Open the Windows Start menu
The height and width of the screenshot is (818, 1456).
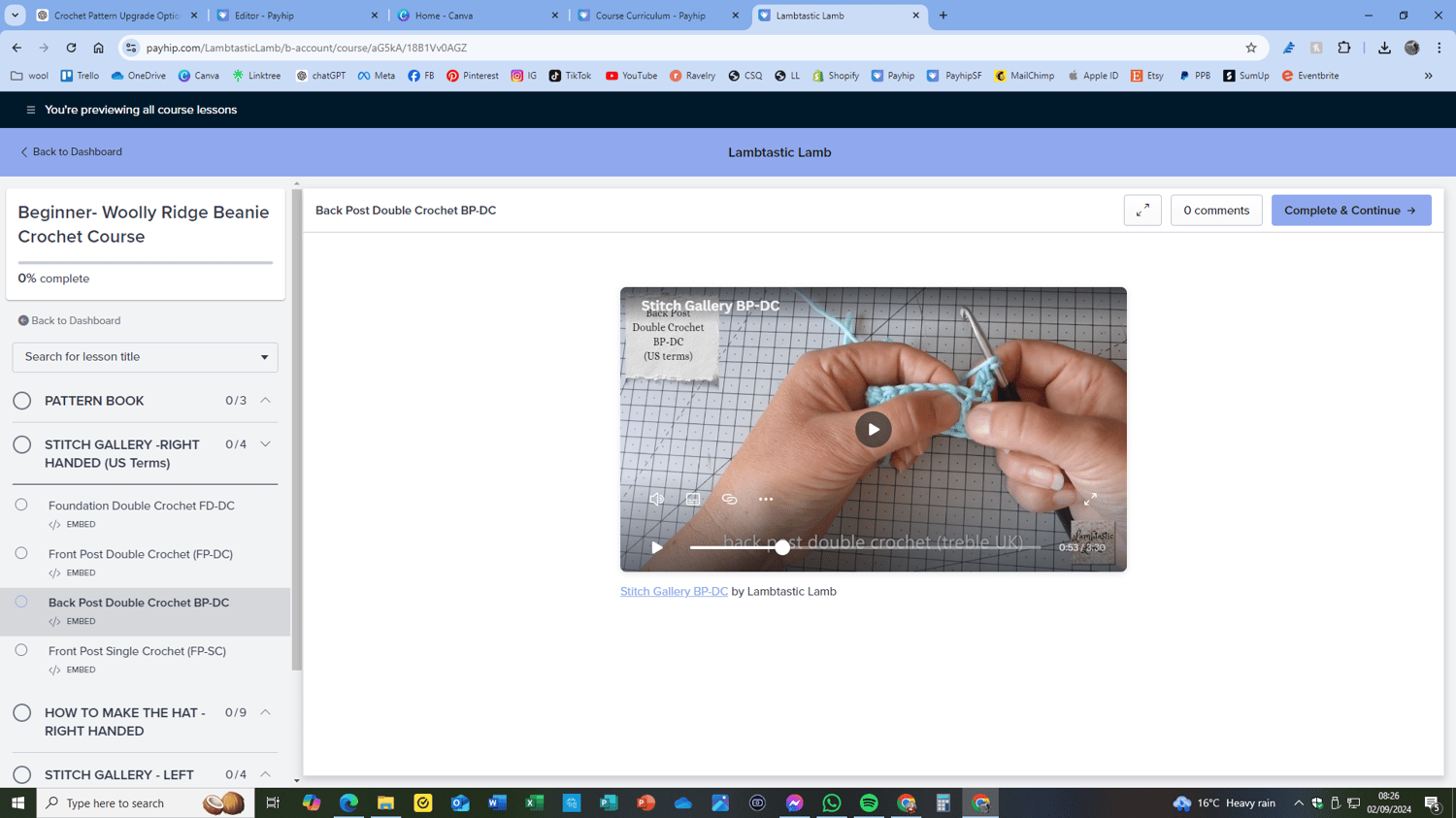(x=17, y=802)
